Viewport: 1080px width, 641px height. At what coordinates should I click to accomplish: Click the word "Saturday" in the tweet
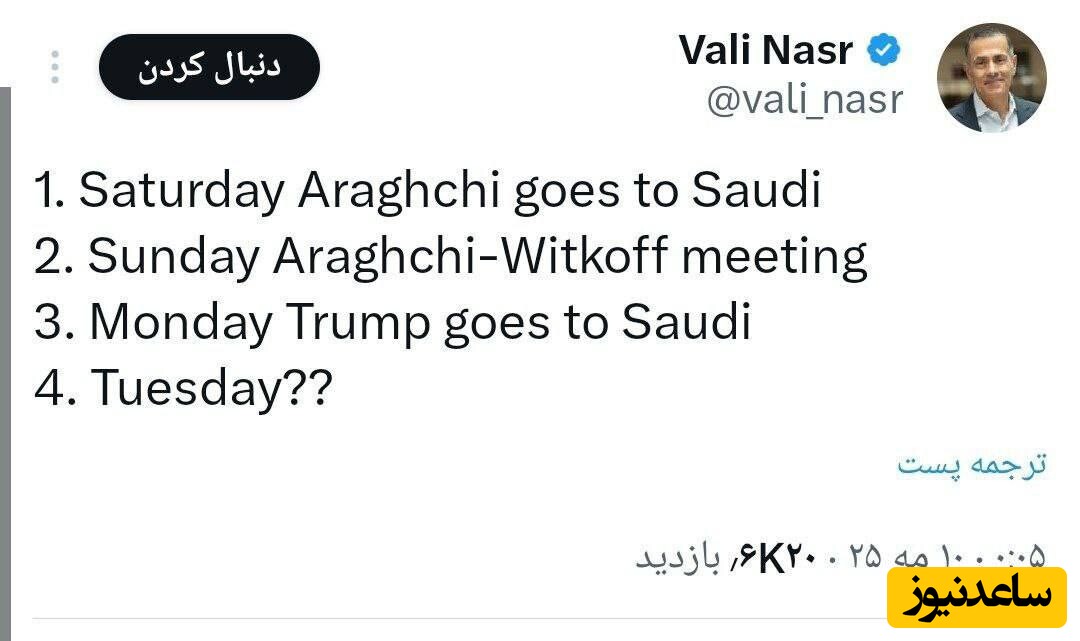coord(181,190)
